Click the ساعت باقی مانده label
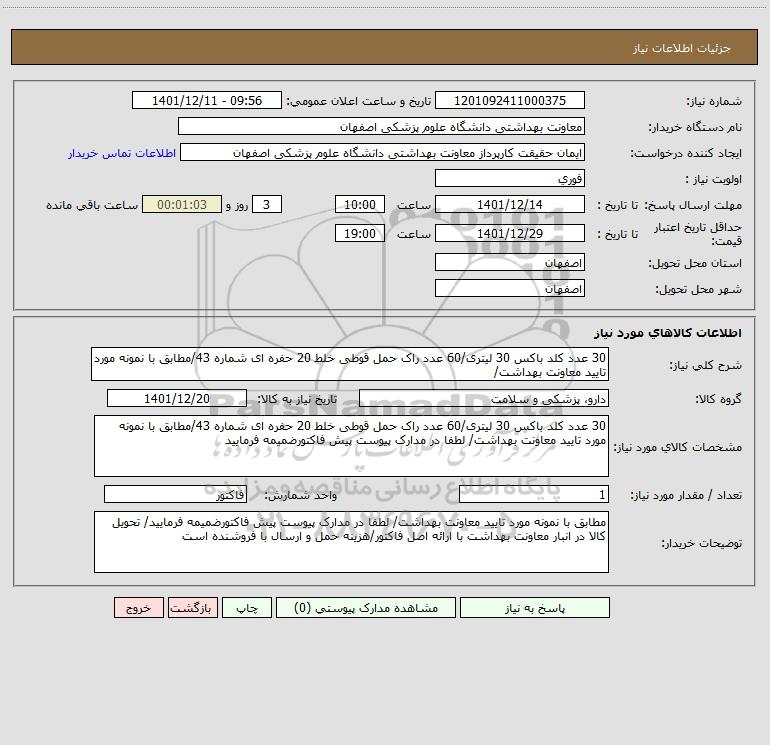The height and width of the screenshot is (745, 770). [x=92, y=205]
